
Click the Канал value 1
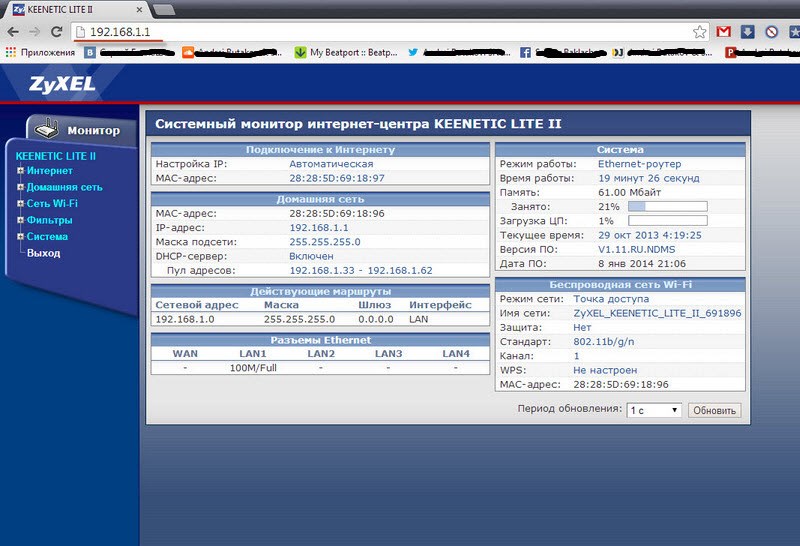point(577,356)
